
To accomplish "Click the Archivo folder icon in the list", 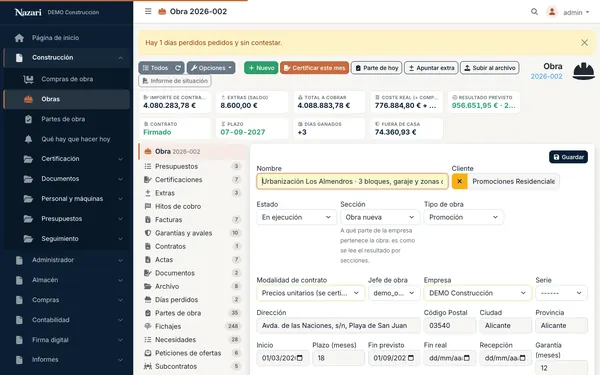I will [x=148, y=286].
